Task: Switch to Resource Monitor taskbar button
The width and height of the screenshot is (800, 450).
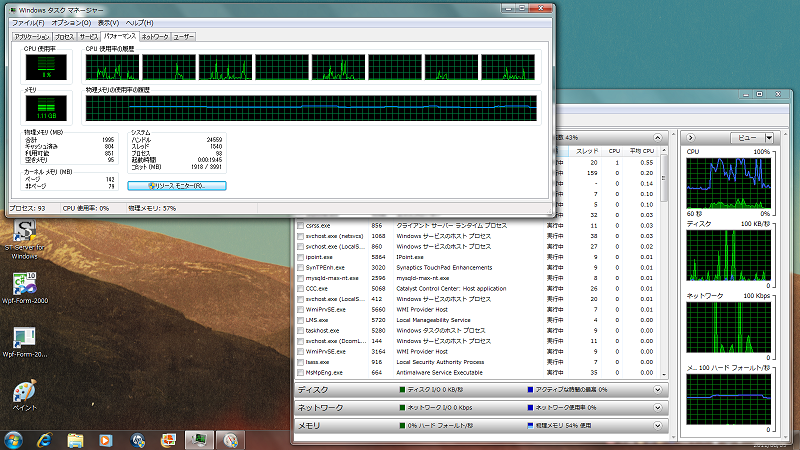Action: coord(231,440)
